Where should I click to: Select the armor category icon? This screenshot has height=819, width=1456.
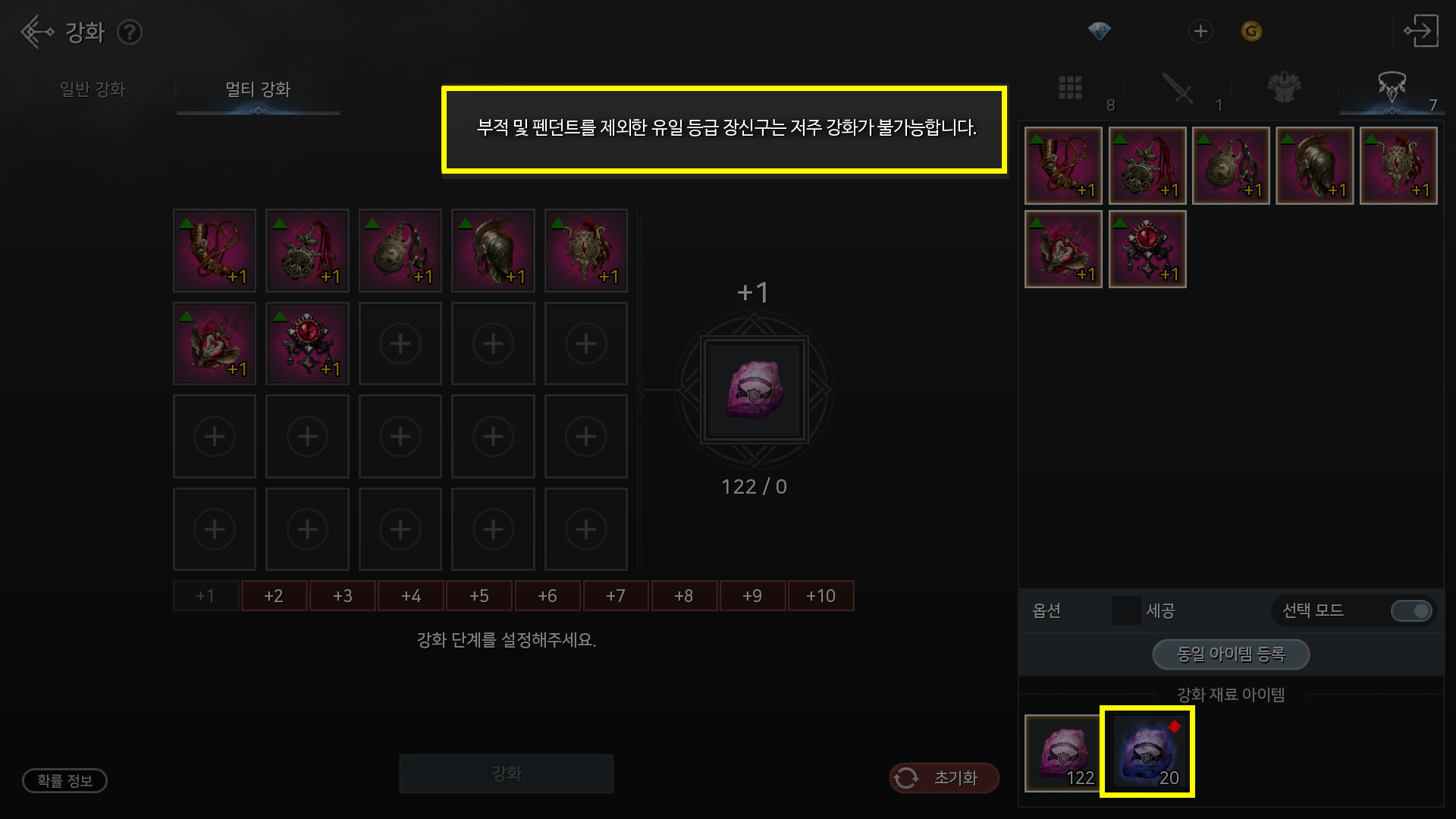coord(1284,88)
